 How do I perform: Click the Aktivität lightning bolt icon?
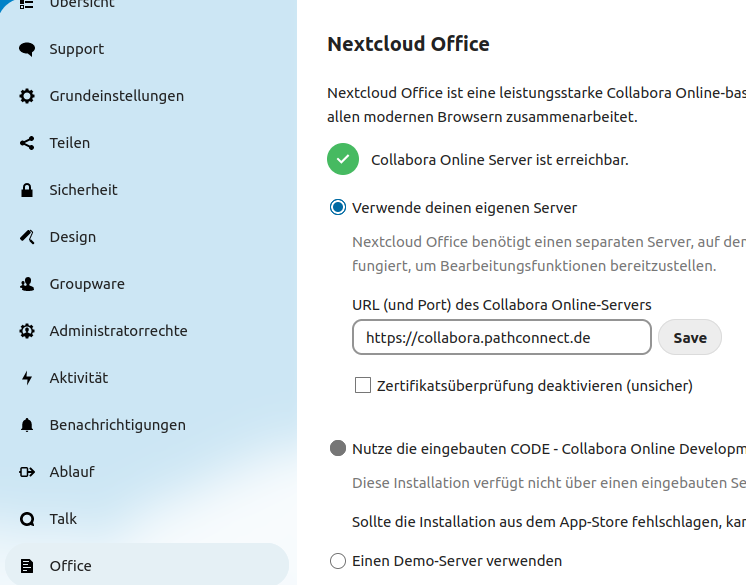tap(27, 378)
